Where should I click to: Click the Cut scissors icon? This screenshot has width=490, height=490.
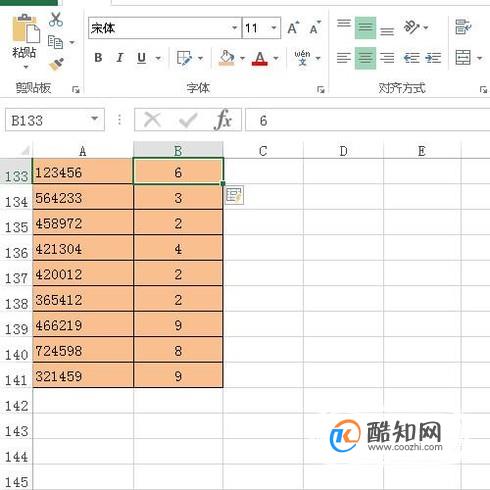click(56, 19)
